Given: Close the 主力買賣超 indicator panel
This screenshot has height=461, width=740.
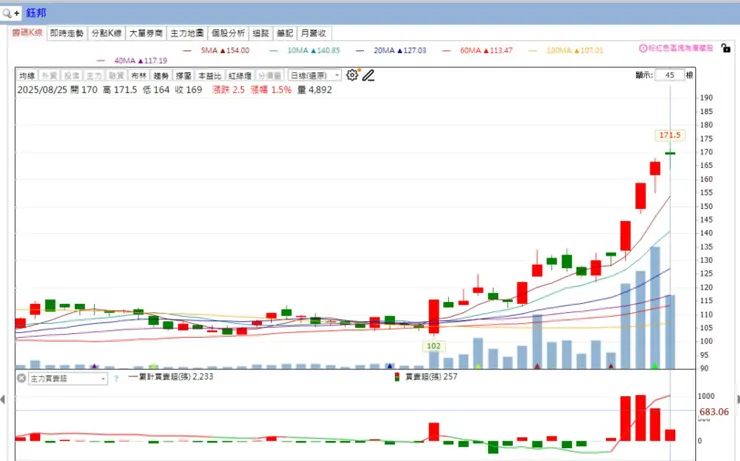Looking at the screenshot, I should tap(21, 378).
